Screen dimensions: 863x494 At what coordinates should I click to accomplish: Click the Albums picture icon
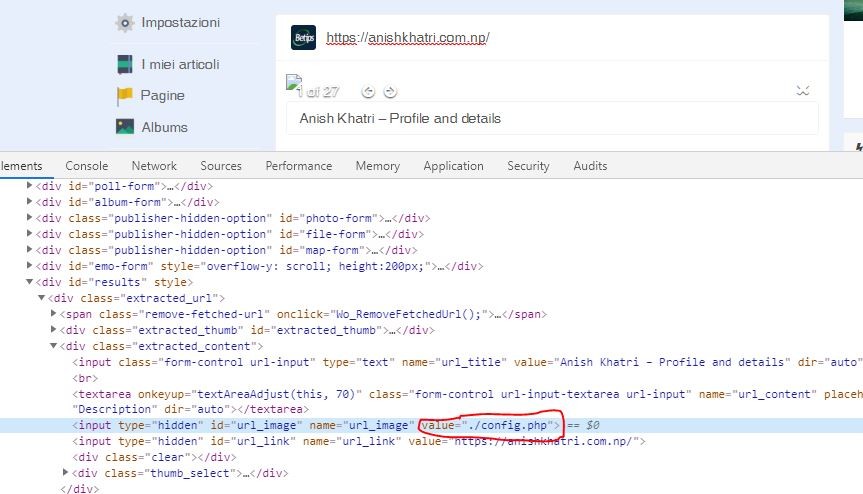(125, 127)
